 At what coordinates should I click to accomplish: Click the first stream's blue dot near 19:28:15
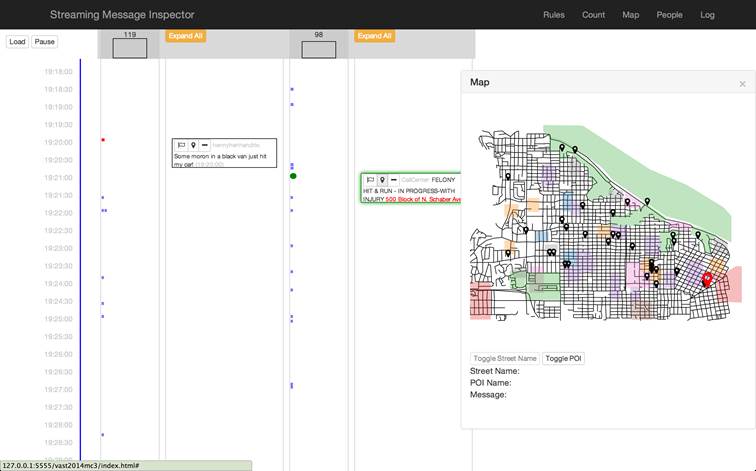tap(102, 434)
